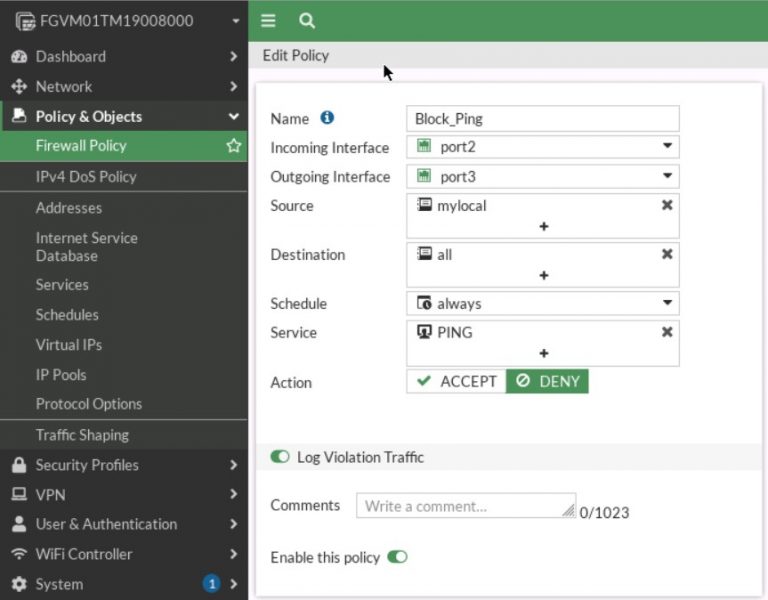Screen dimensions: 768x600
Task: Add another service with plus icon
Action: [543, 353]
